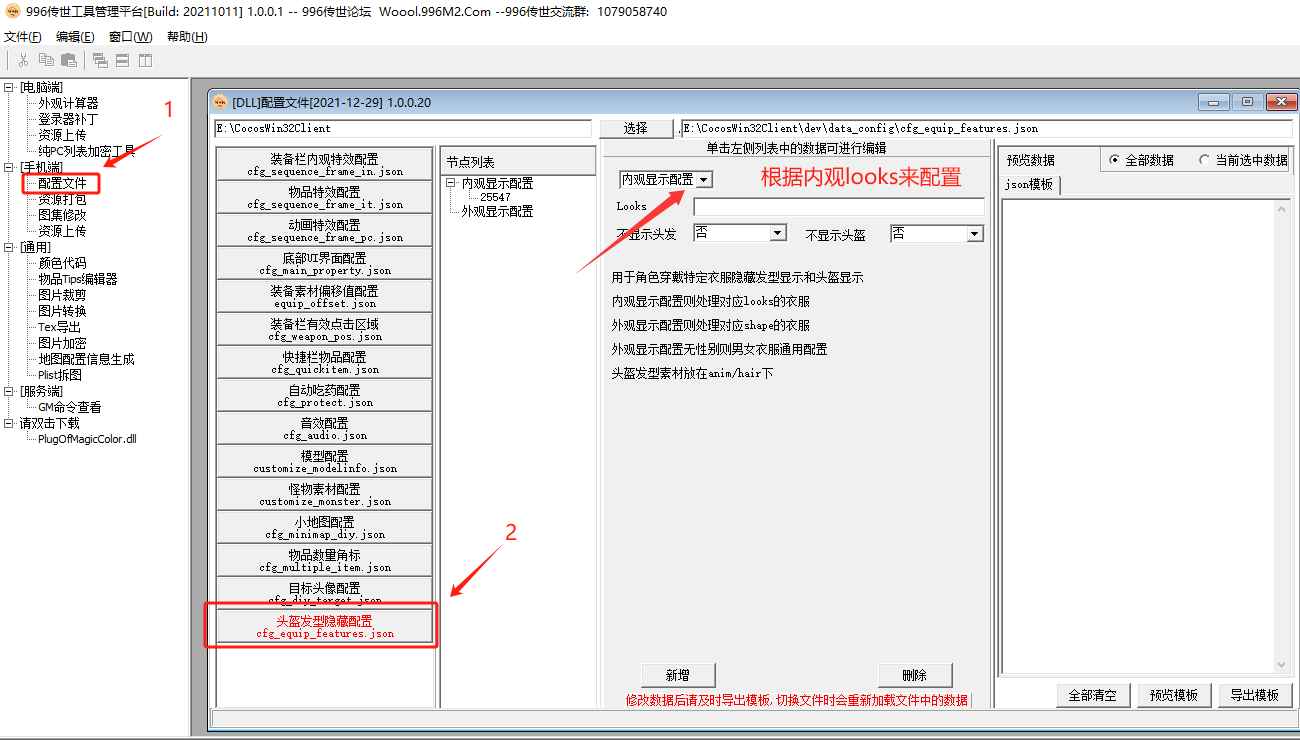Click the 全部清空 button

1092,695
